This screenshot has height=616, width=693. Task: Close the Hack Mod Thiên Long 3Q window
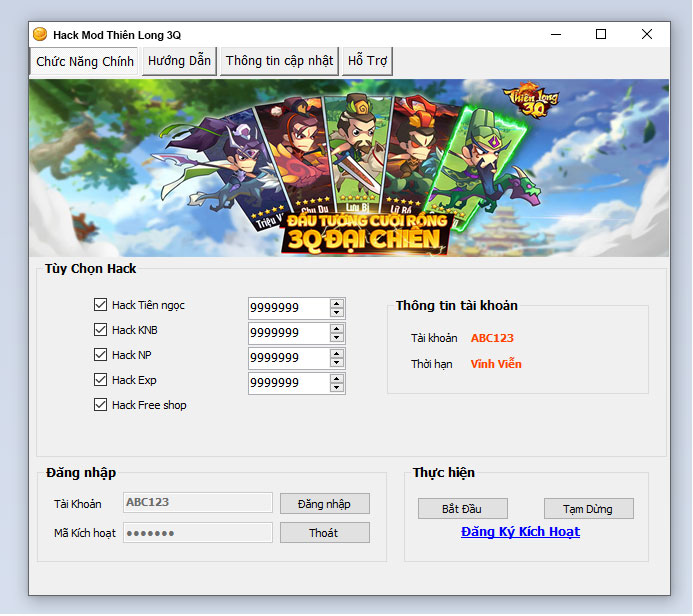pyautogui.click(x=647, y=34)
